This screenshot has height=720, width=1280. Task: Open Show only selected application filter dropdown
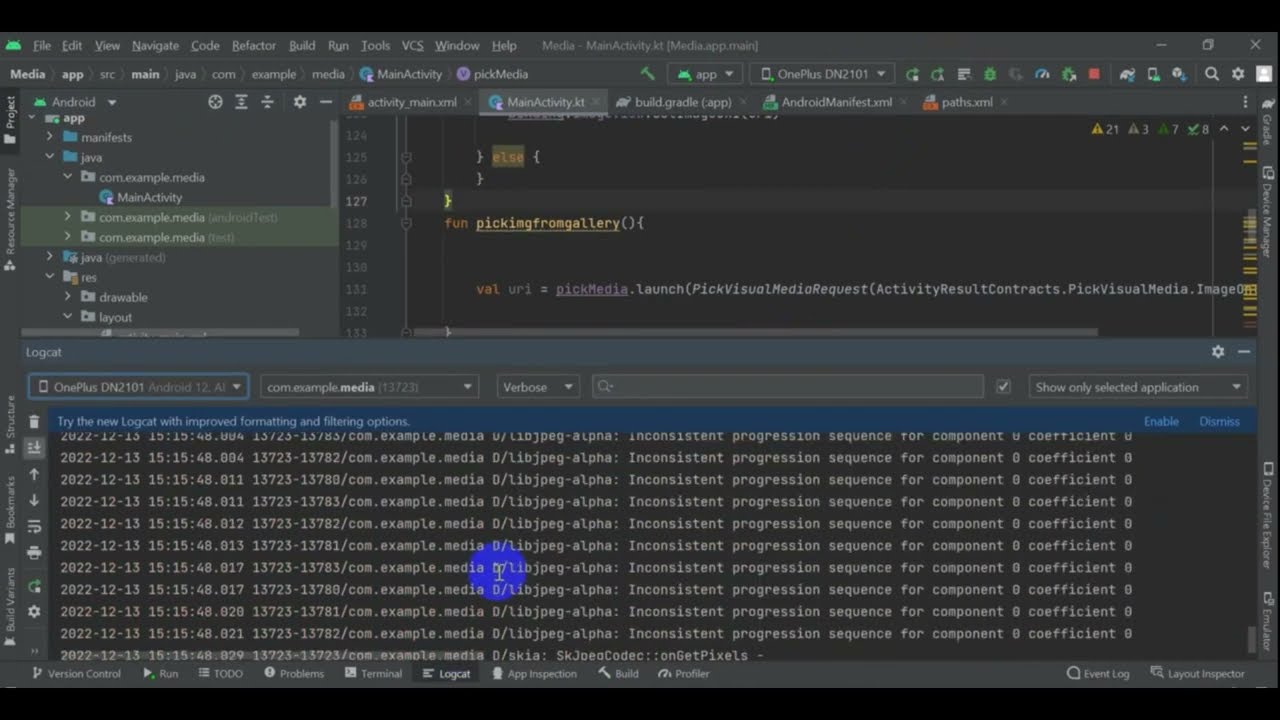pyautogui.click(x=1138, y=387)
